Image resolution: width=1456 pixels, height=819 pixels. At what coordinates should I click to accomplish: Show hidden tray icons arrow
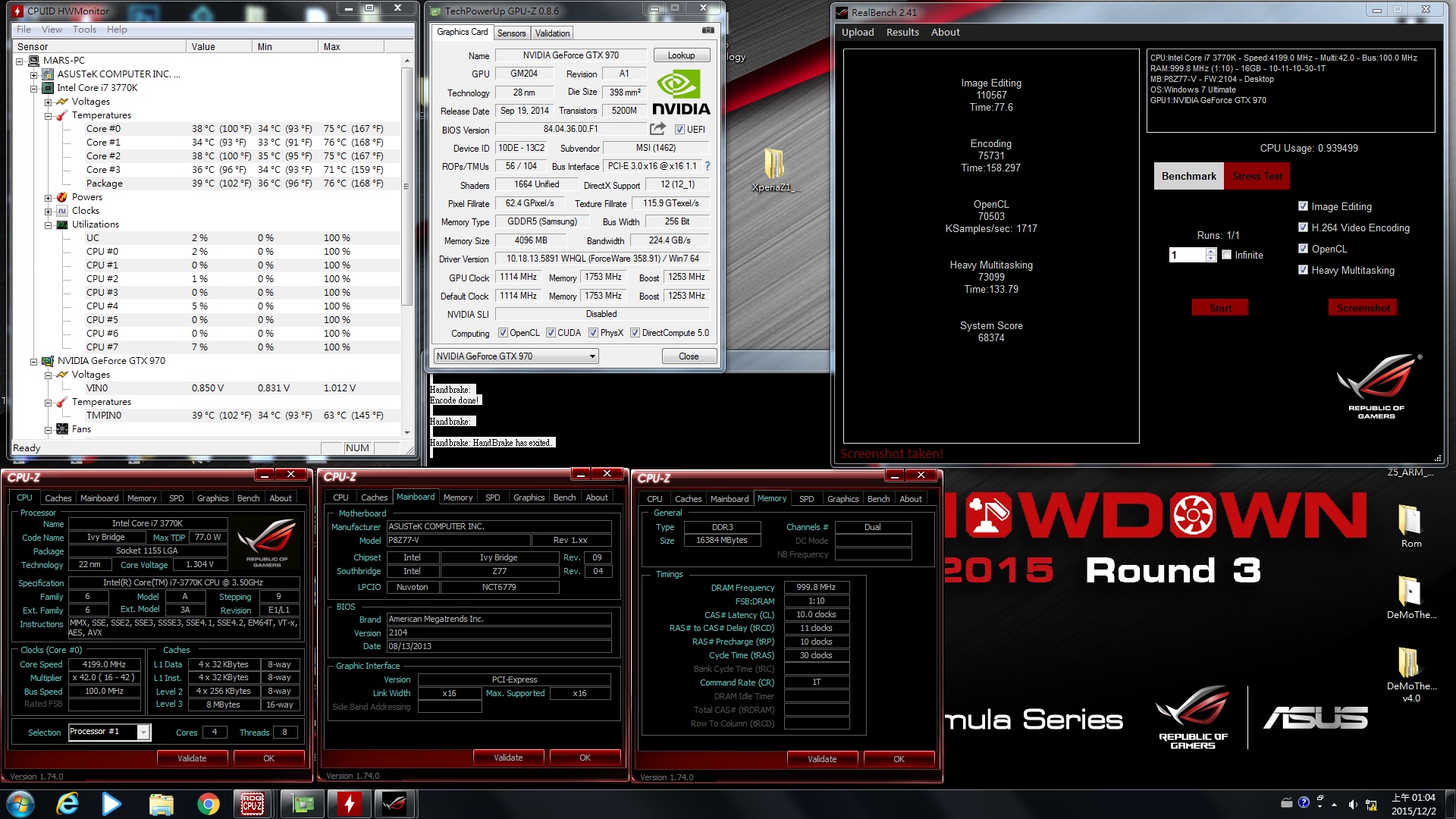point(1335,805)
